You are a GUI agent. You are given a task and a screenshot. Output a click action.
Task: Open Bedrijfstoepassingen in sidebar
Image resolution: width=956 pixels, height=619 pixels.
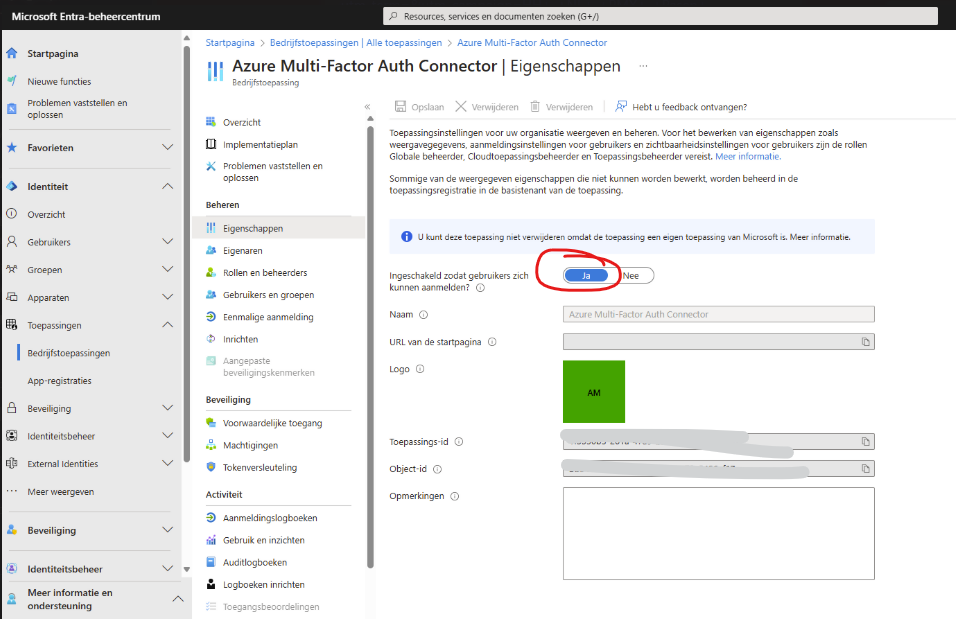pyautogui.click(x=69, y=353)
